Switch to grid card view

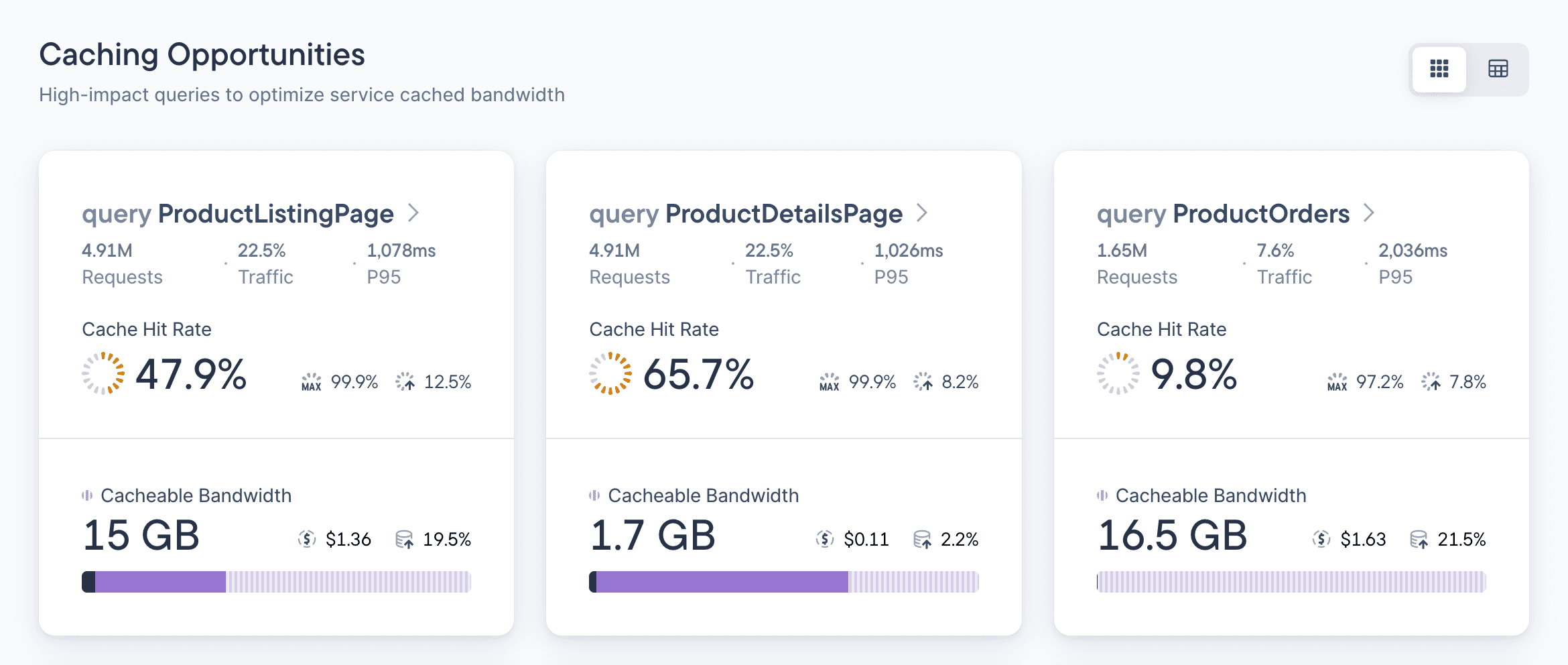pos(1439,69)
